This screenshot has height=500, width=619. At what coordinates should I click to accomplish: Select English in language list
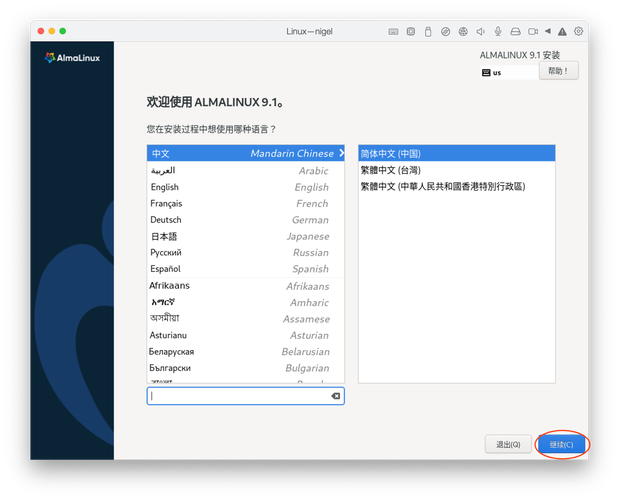coord(246,187)
